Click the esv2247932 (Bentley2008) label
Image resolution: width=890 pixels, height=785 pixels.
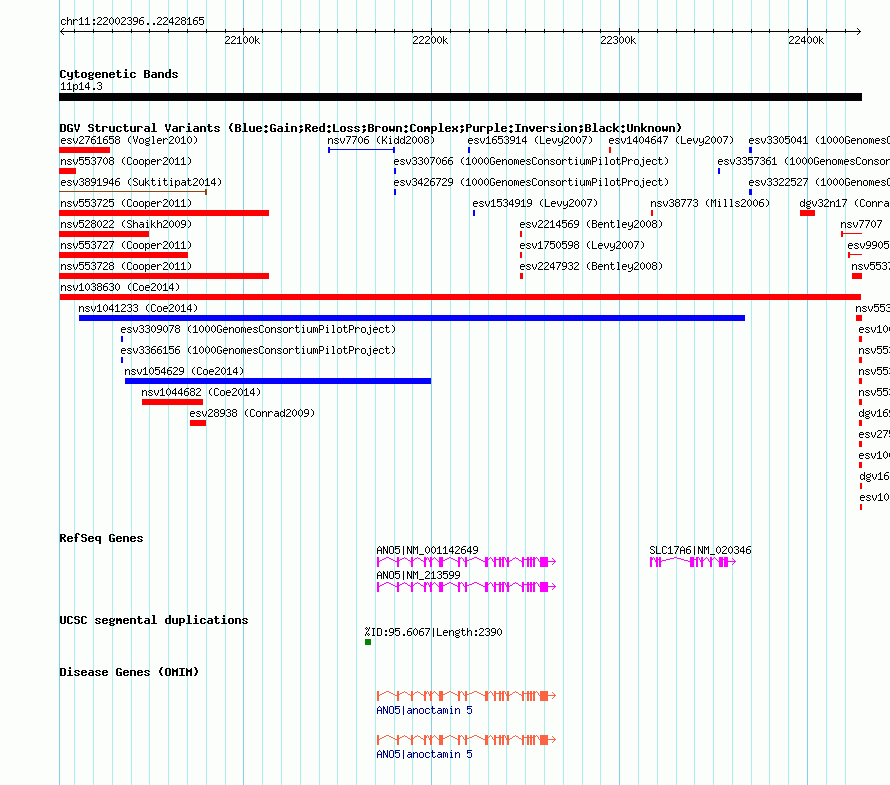[x=591, y=266]
